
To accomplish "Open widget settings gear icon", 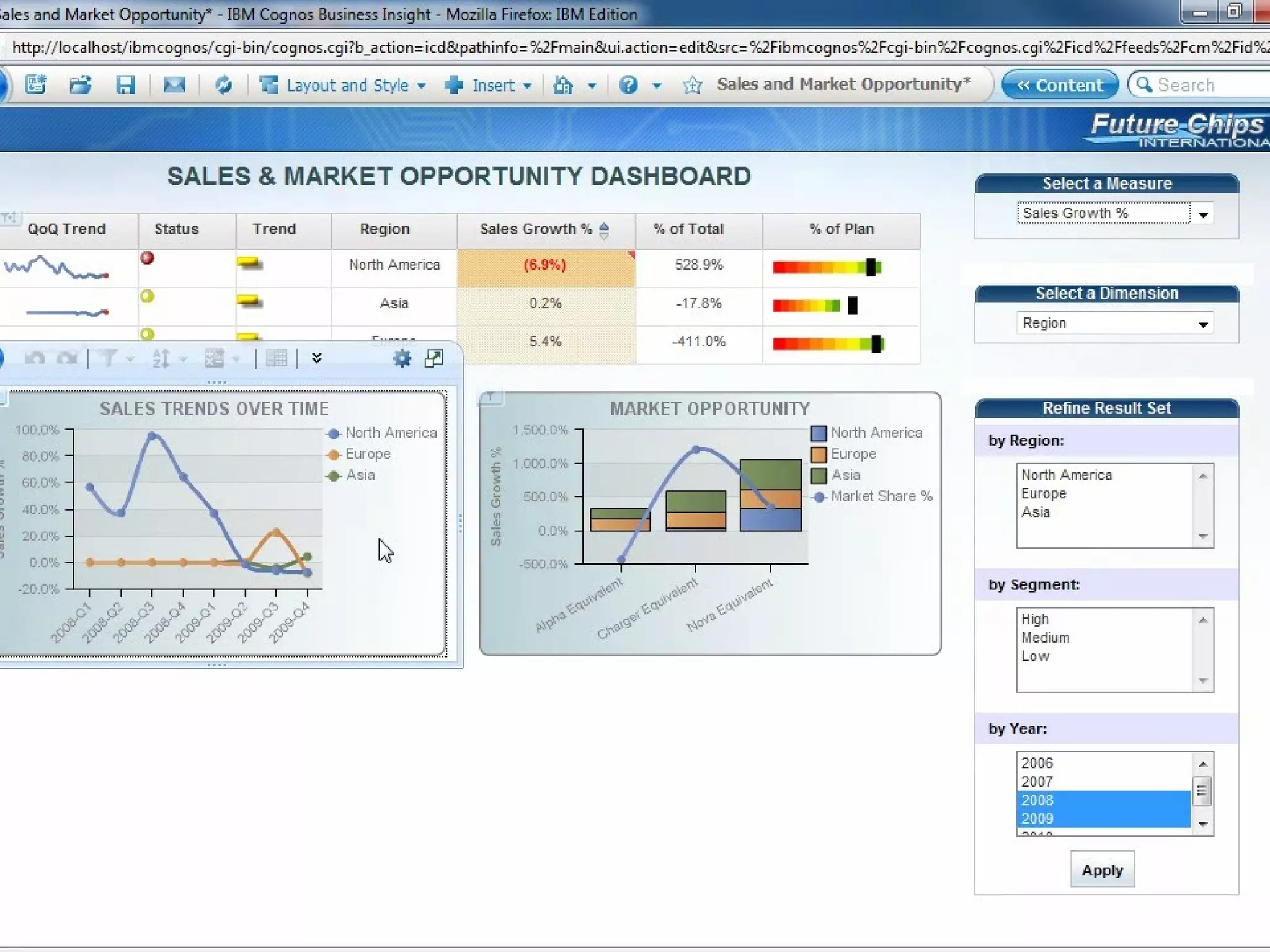I will [x=402, y=358].
